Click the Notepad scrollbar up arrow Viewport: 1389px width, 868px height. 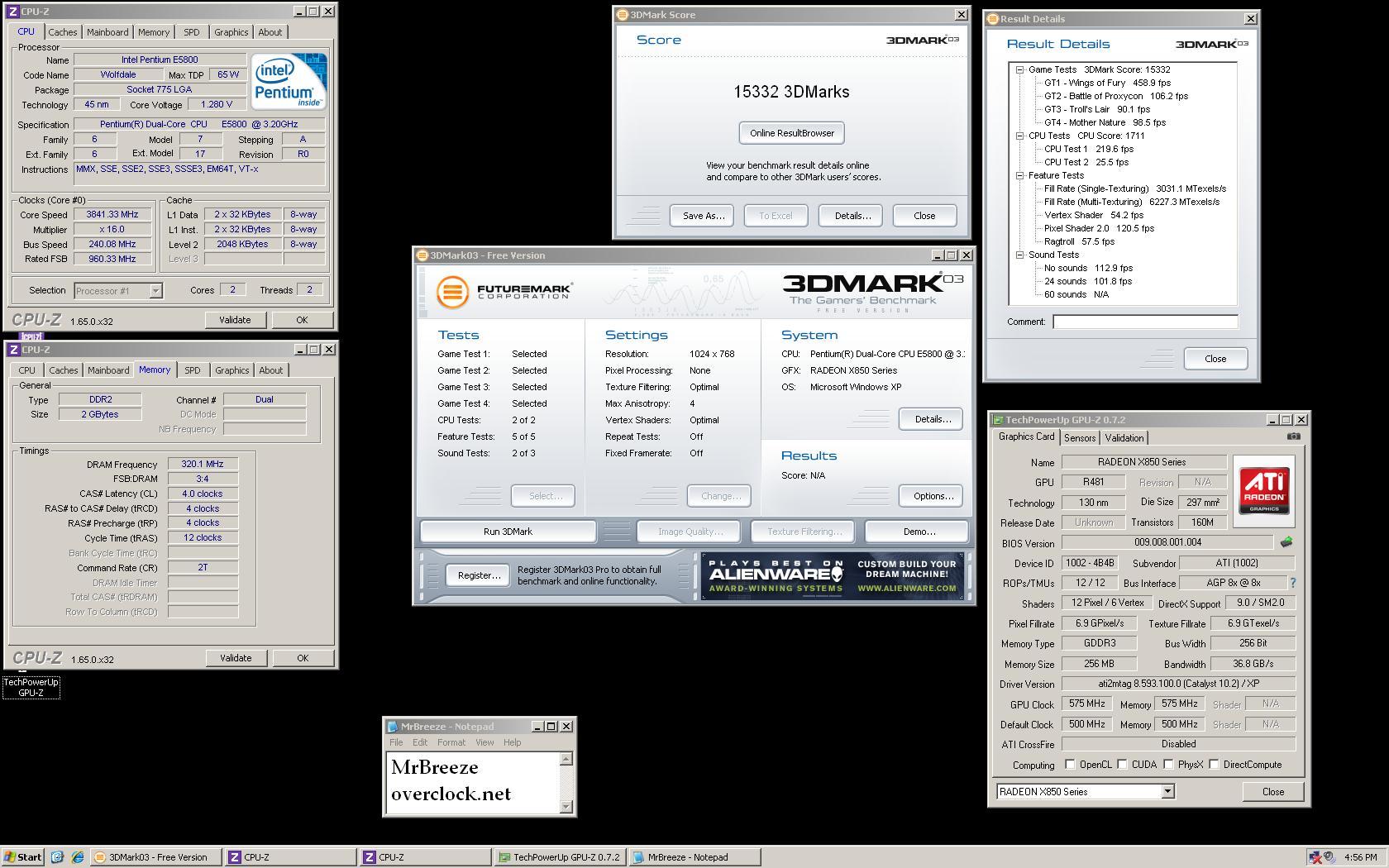(x=566, y=759)
